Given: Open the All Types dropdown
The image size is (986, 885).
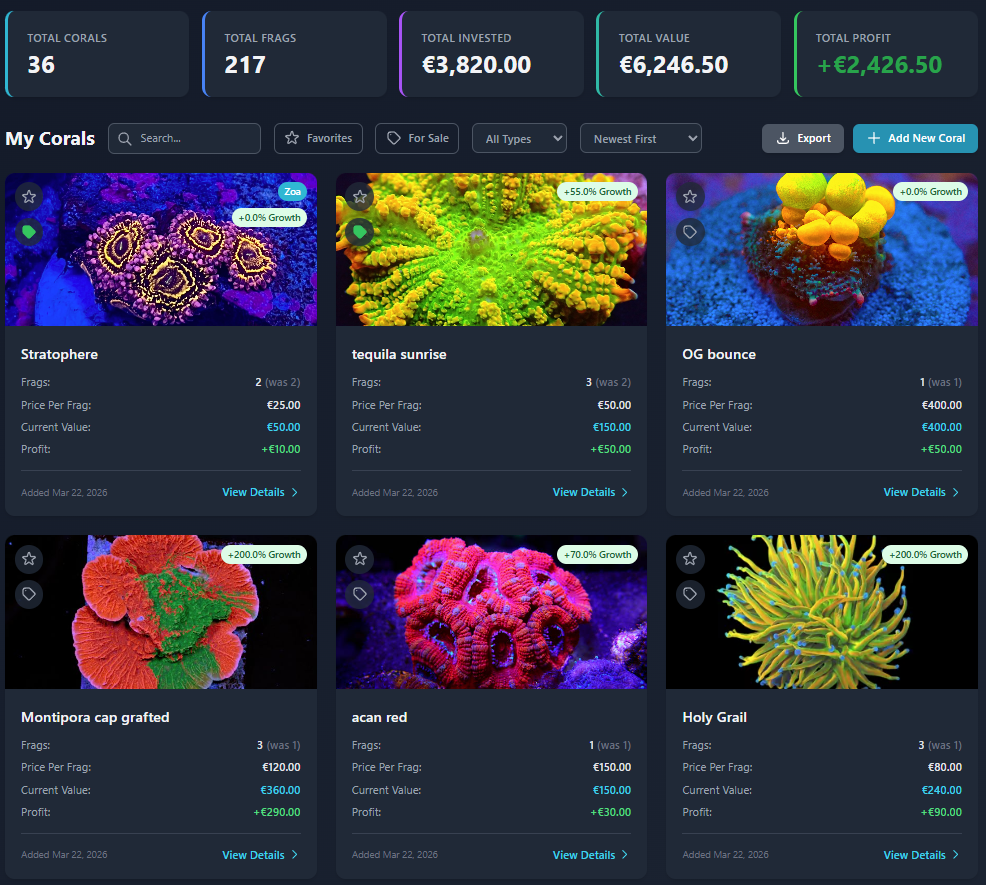Looking at the screenshot, I should pos(519,138).
